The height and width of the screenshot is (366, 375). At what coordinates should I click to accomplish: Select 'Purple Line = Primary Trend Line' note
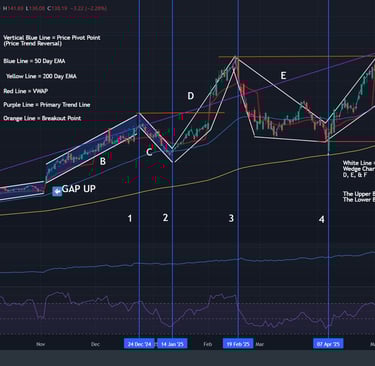47,105
